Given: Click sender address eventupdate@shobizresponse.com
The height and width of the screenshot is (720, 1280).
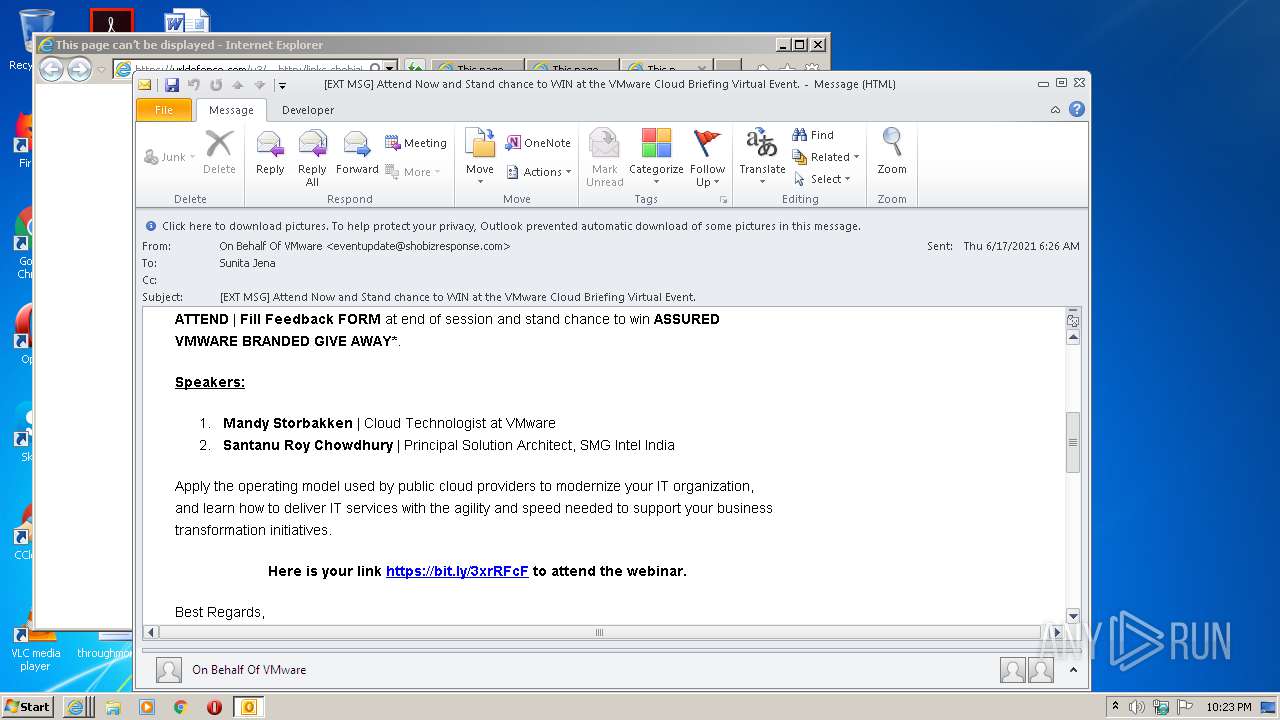Looking at the screenshot, I should [418, 246].
